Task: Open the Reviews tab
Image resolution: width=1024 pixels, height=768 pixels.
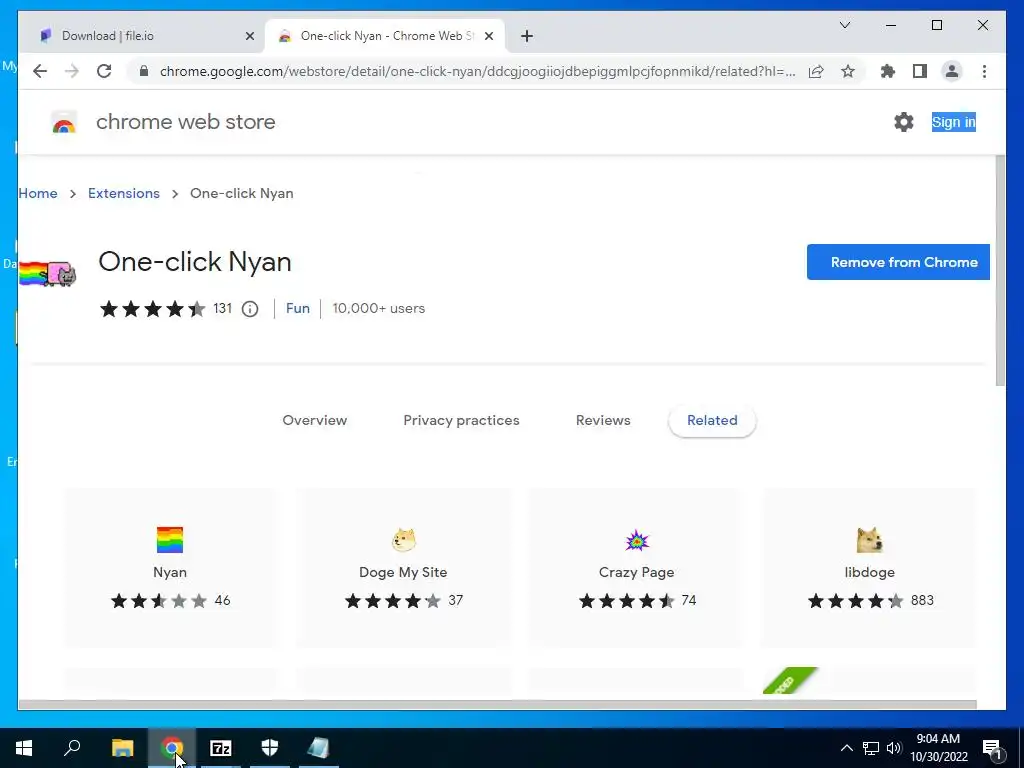Action: (x=603, y=421)
